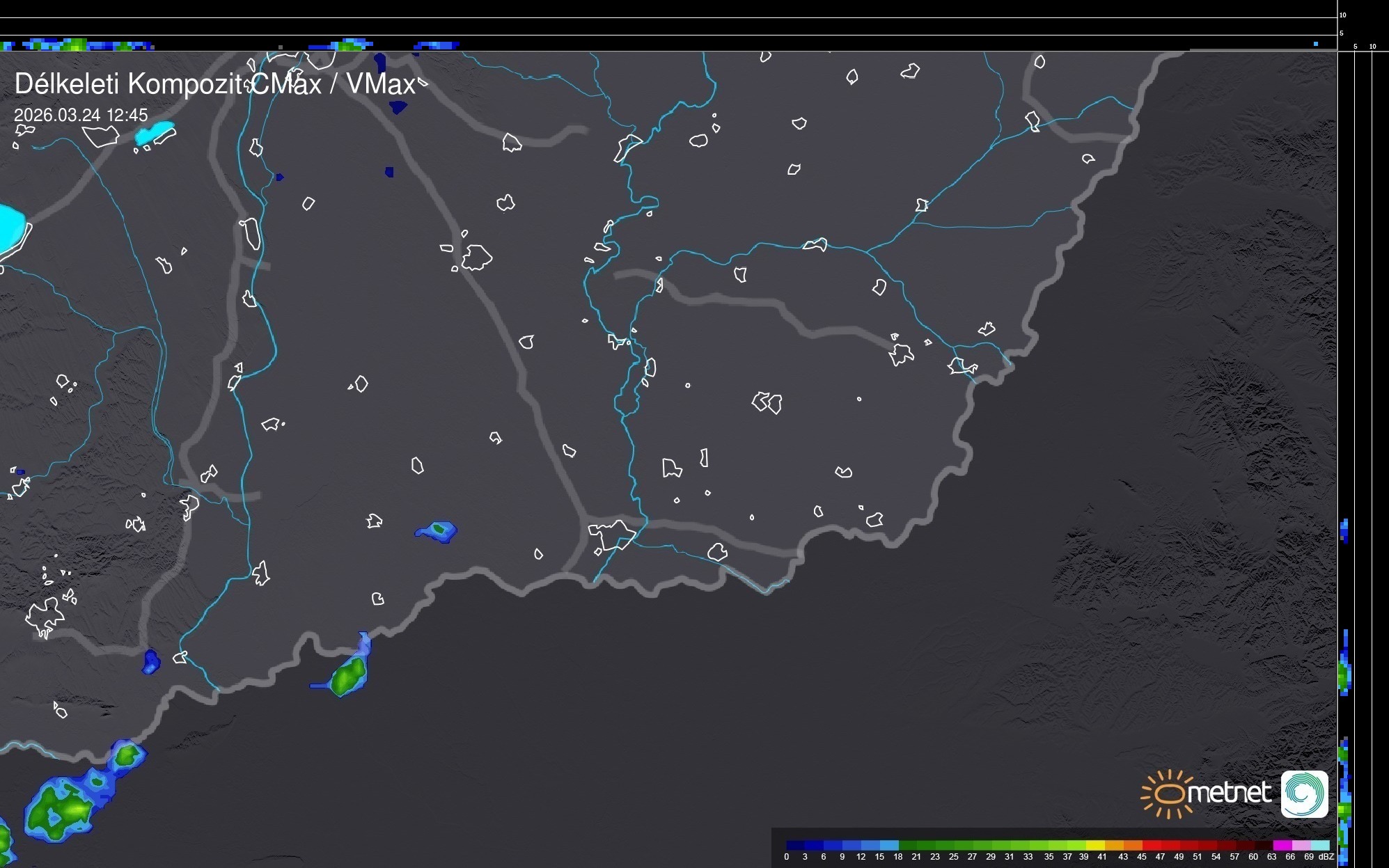Click the teal swirl logo icon
1389x868 pixels.
[1304, 794]
